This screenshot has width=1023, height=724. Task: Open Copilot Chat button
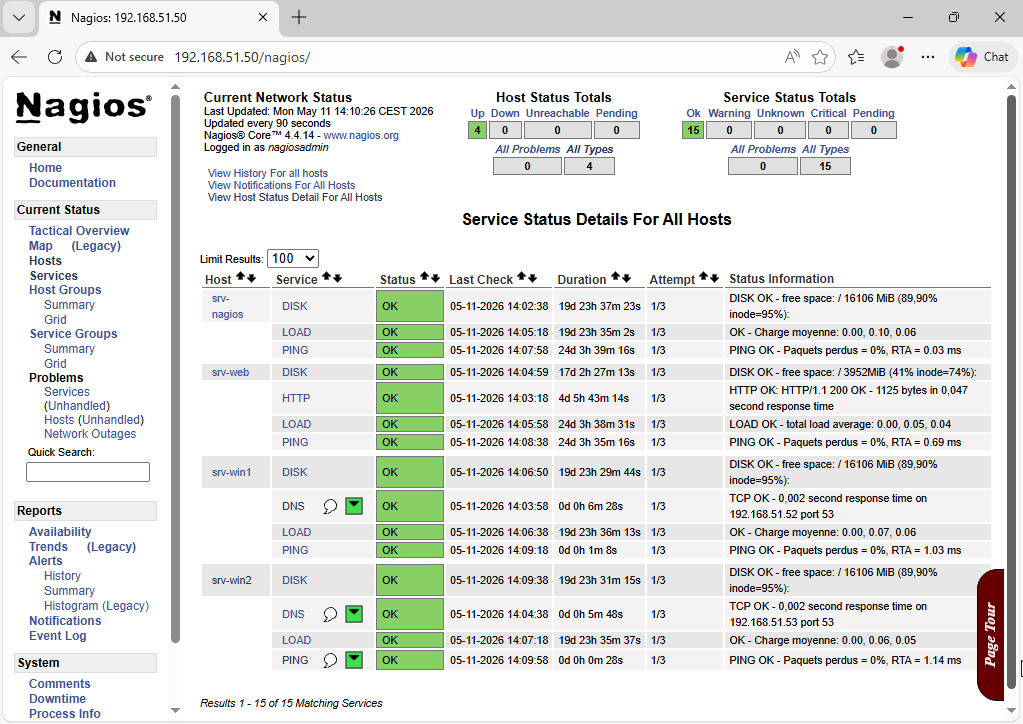(982, 57)
